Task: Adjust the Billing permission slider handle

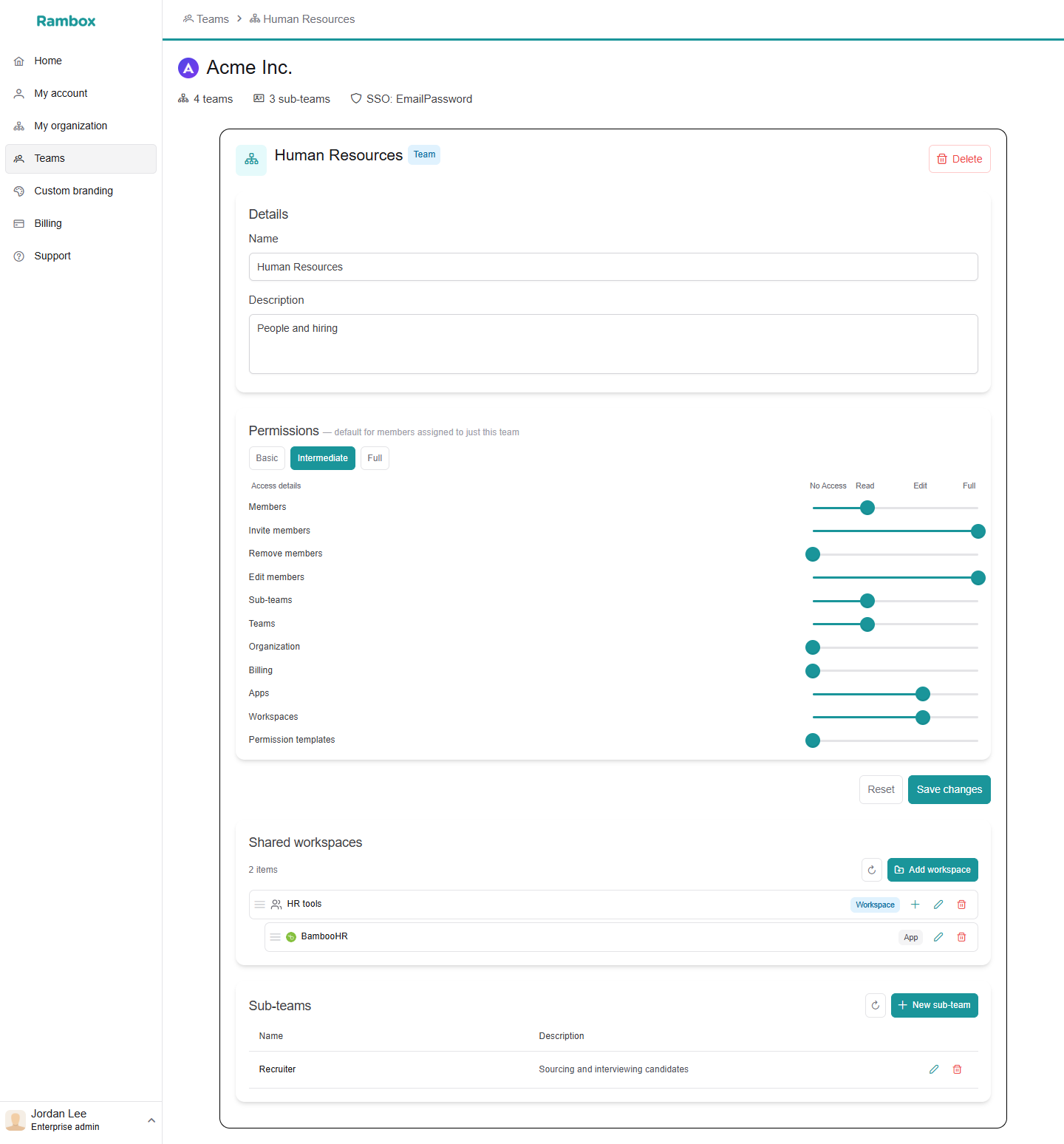Action: [813, 671]
